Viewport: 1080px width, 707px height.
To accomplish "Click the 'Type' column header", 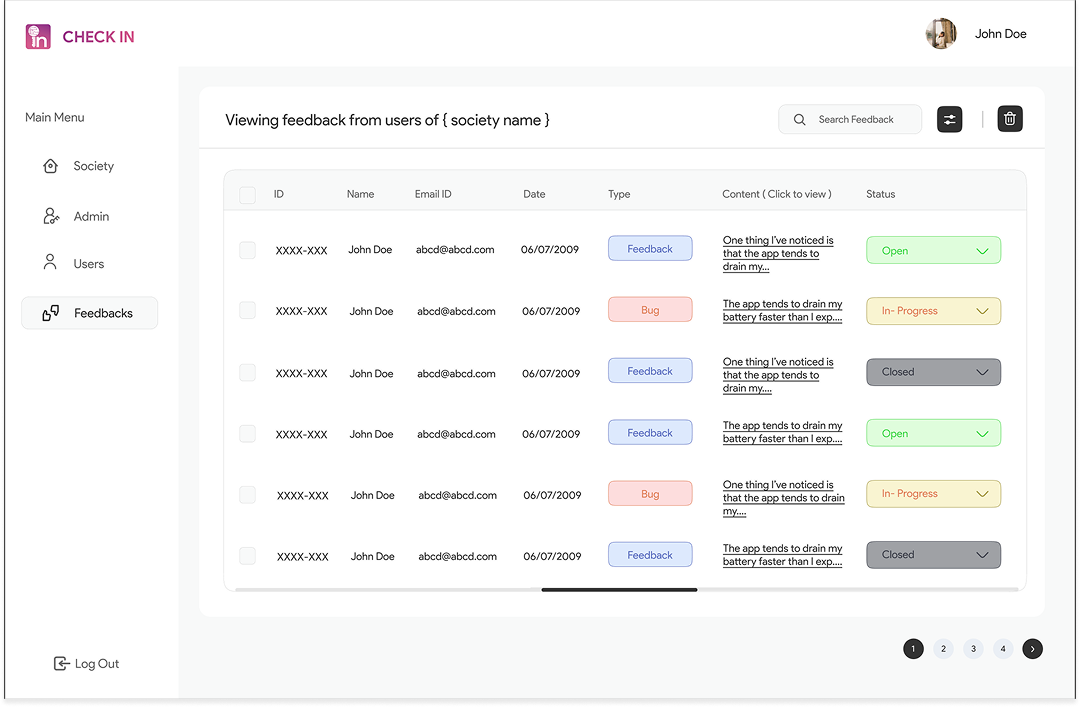I will point(619,194).
